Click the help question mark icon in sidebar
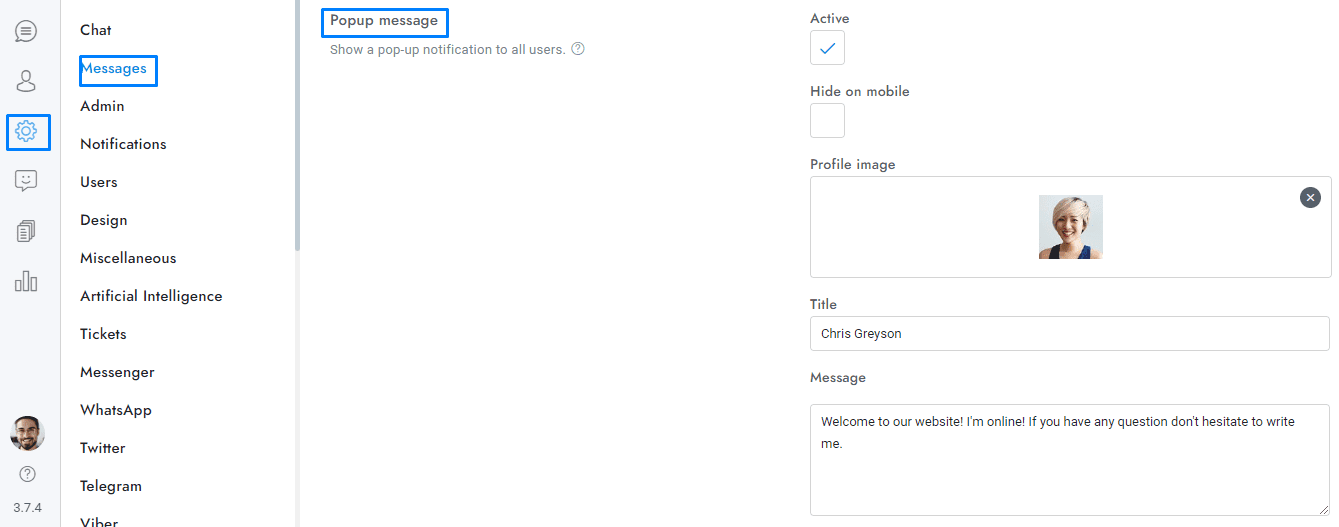This screenshot has width=1339, height=527. [27, 474]
